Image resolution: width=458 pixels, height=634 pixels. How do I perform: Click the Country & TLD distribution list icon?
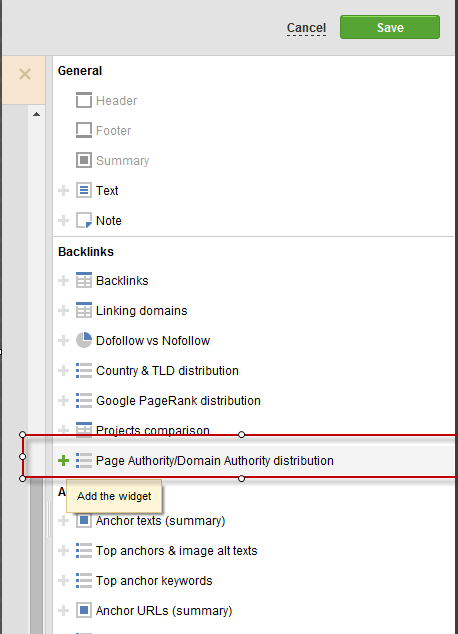(84, 370)
